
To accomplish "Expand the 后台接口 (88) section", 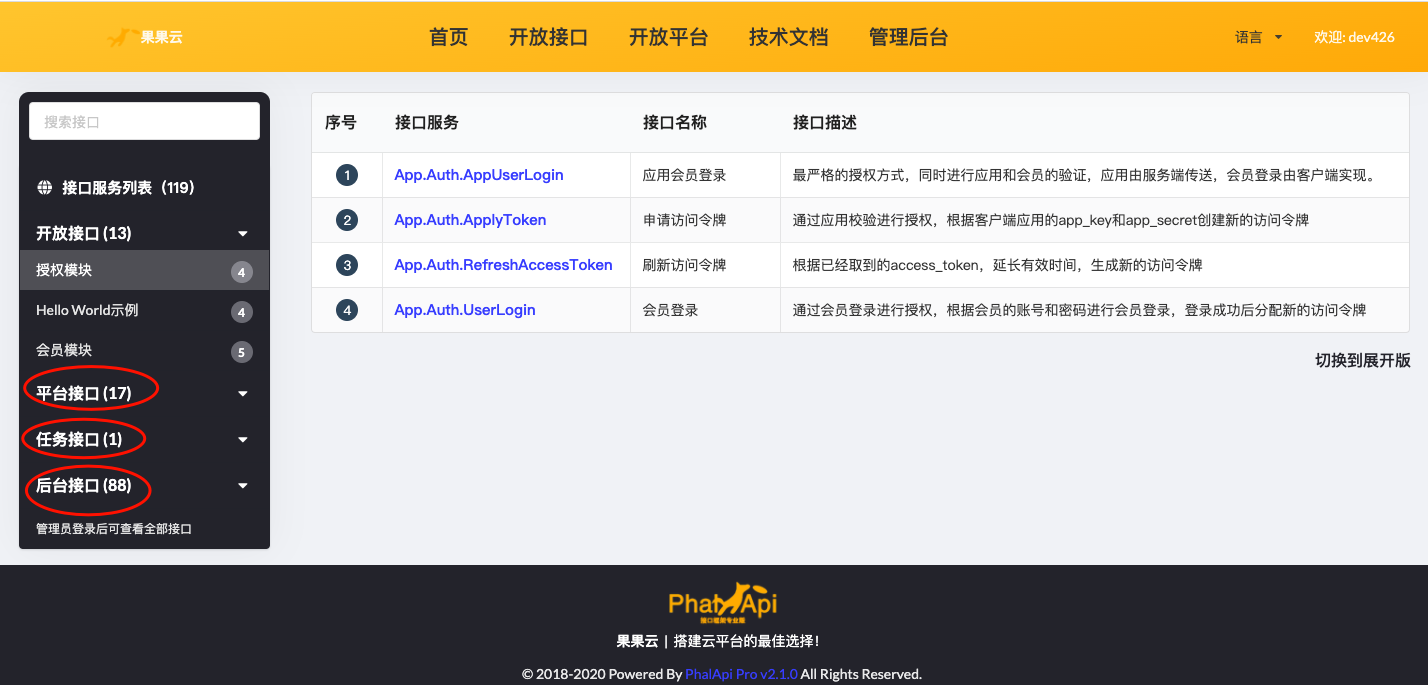I will coord(242,486).
